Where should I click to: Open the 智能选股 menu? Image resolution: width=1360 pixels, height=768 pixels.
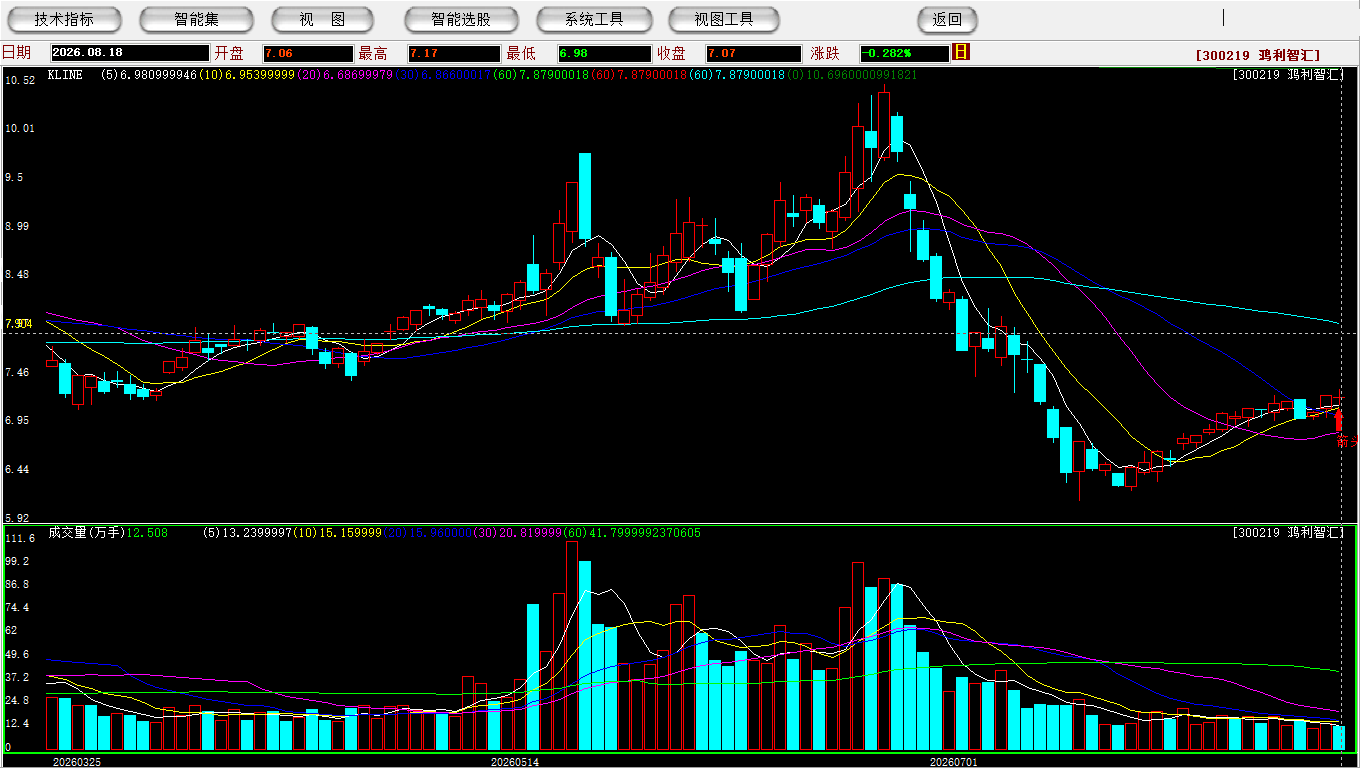pyautogui.click(x=461, y=19)
